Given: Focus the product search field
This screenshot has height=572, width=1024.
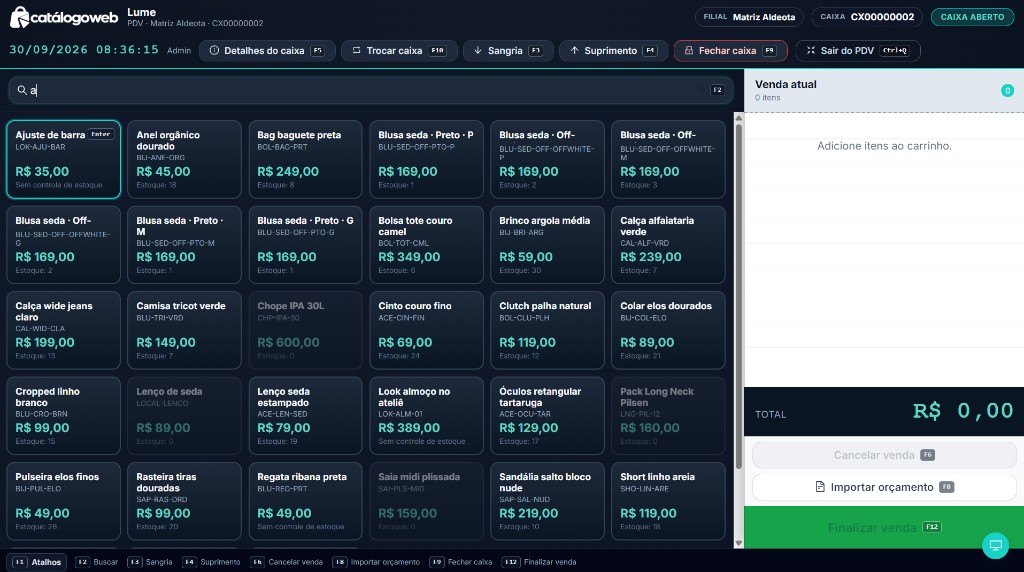Looking at the screenshot, I should click(x=370, y=90).
